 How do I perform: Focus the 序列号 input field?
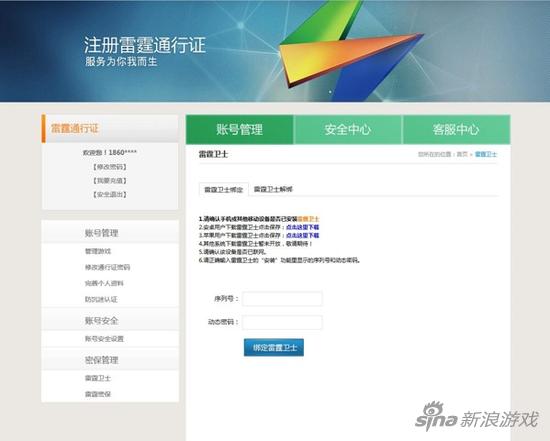click(x=282, y=299)
